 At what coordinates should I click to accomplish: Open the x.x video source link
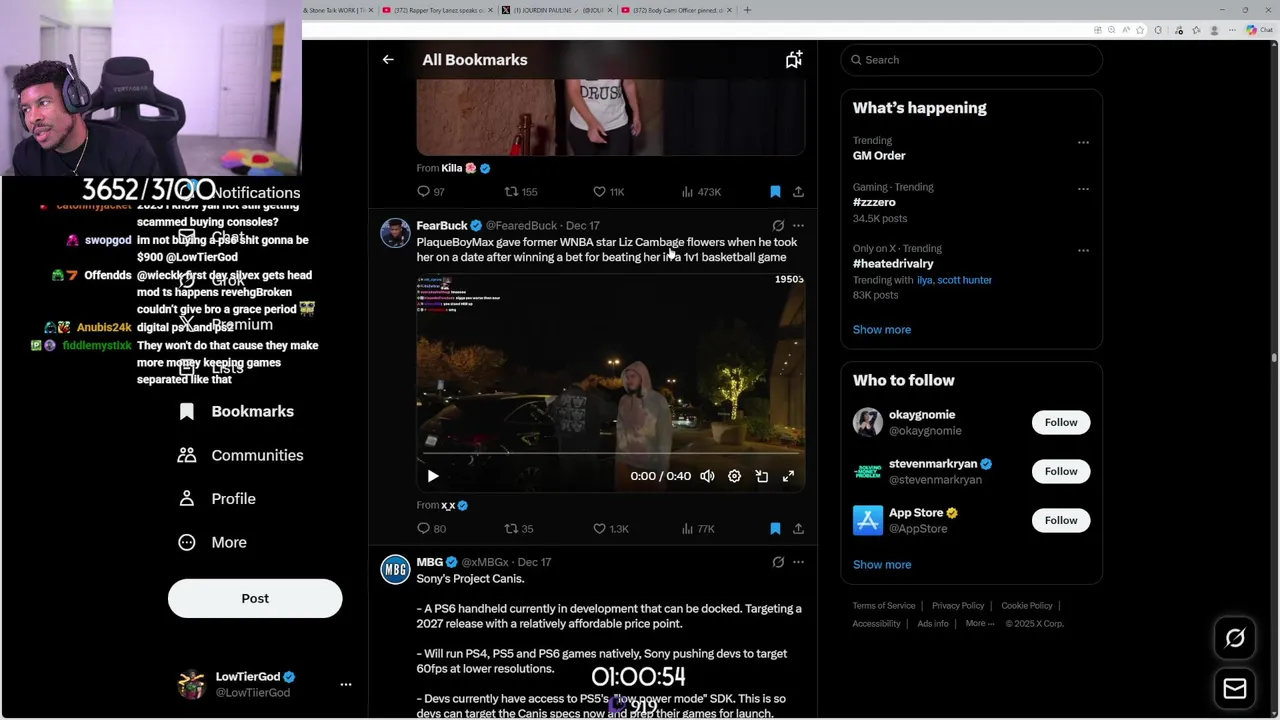(448, 505)
